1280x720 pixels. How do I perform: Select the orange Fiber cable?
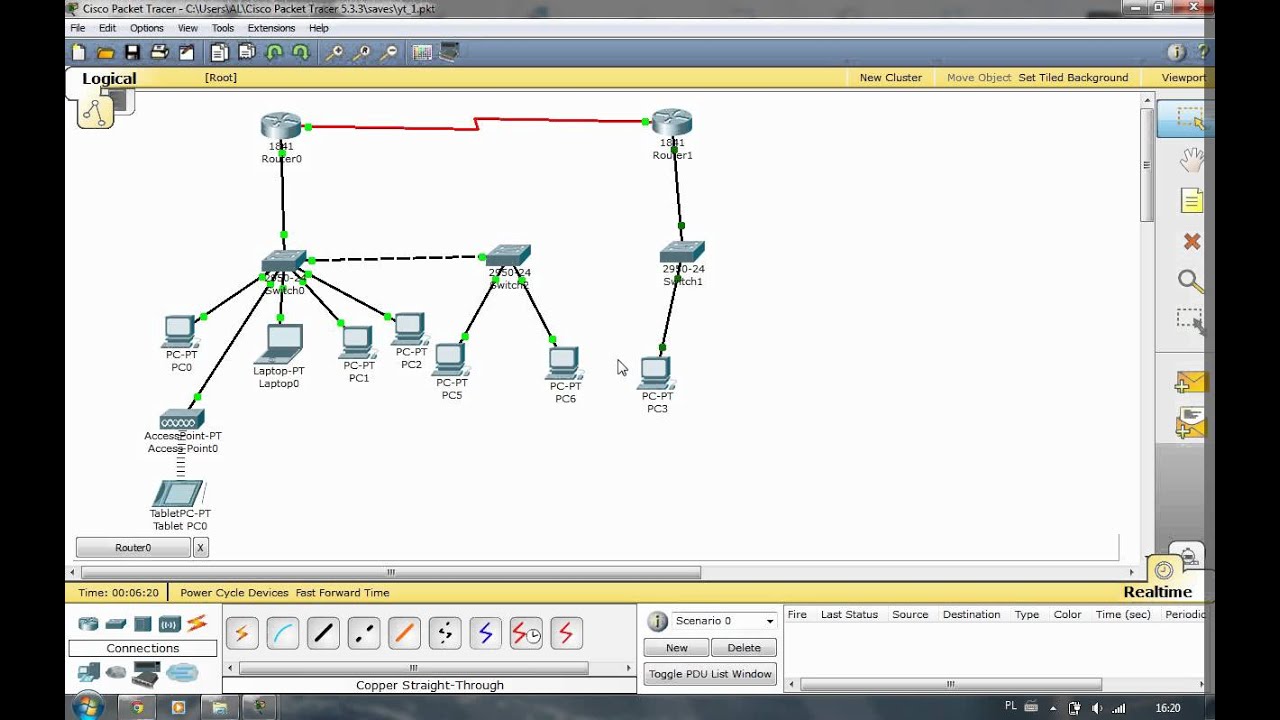[404, 633]
